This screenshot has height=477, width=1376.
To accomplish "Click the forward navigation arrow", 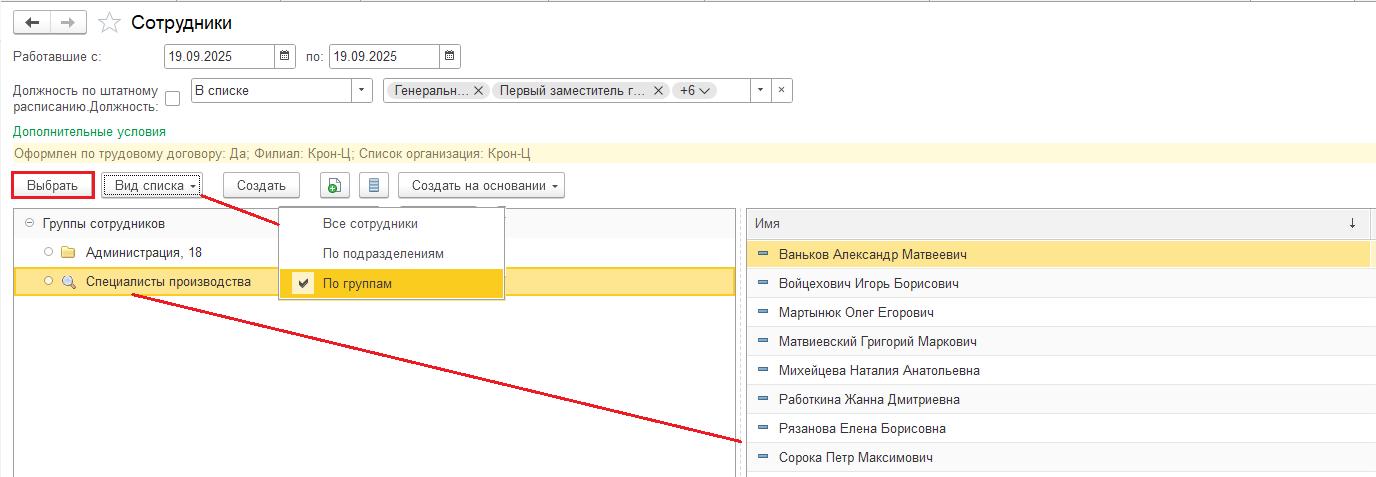I will [68, 22].
